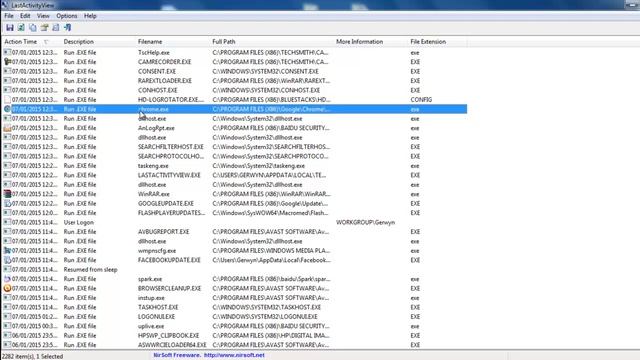This screenshot has height=360, width=640.
Task: Click the C:\Windows\System32\taskeng.exe path cell
Action: [x=258, y=166]
